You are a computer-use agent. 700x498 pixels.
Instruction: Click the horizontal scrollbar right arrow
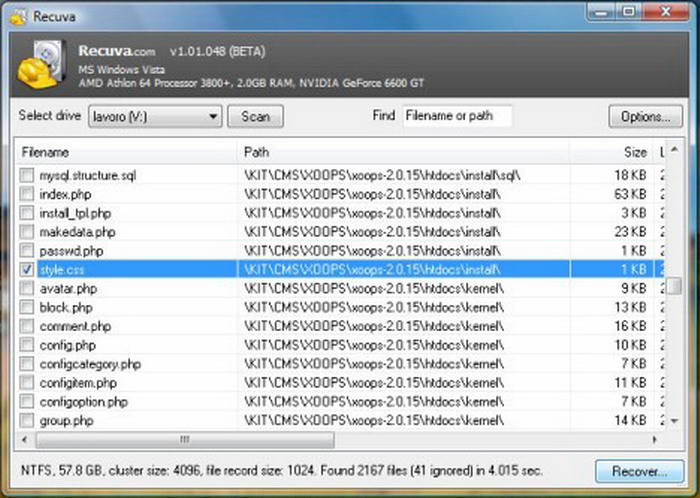[655, 440]
